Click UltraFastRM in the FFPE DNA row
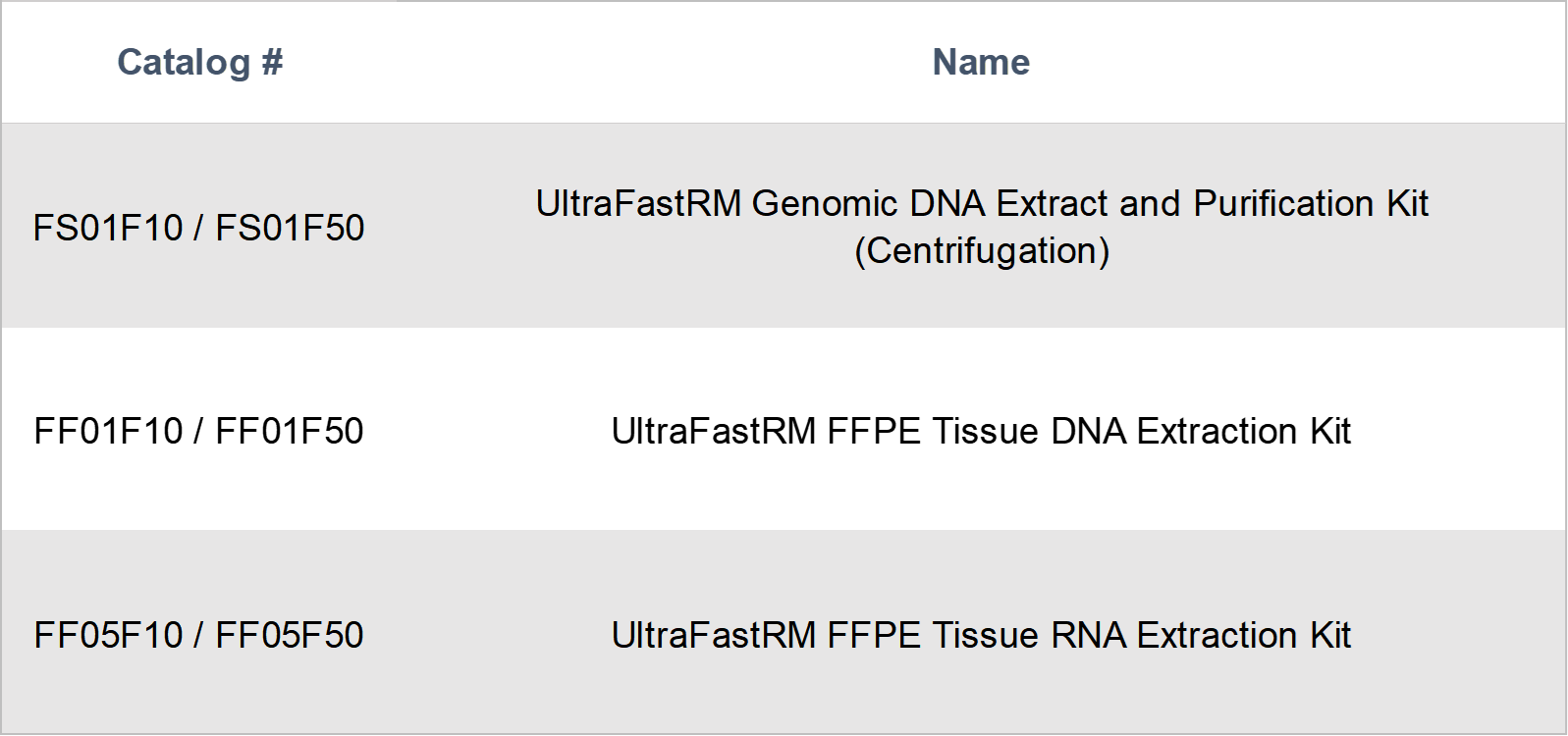Screen dimensions: 1568x736 point(714,431)
